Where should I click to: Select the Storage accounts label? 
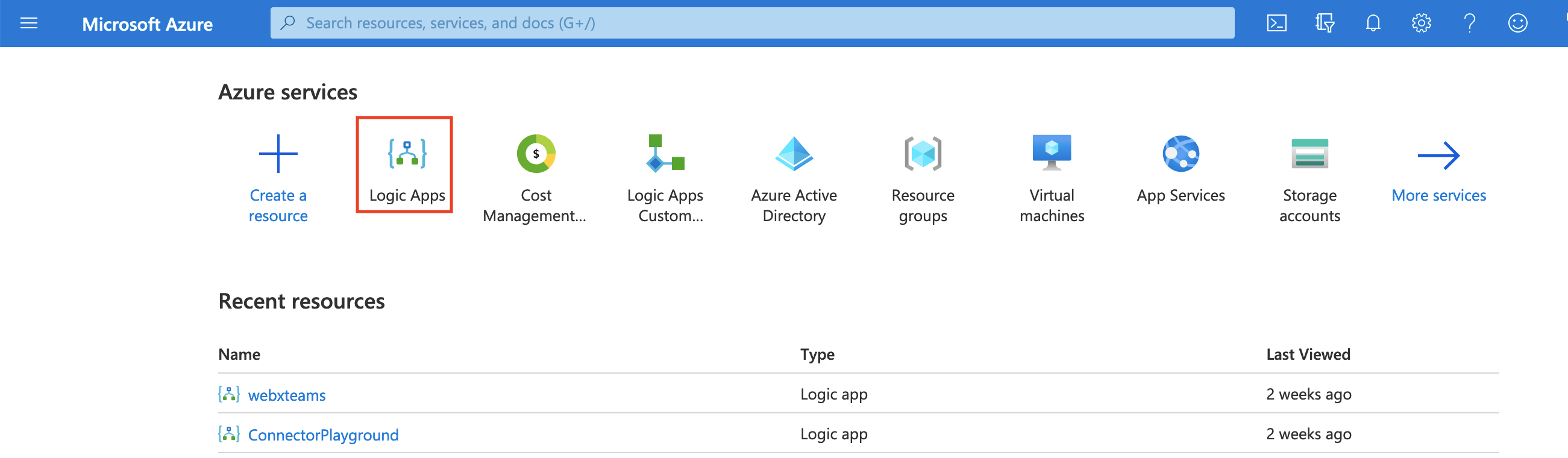(1310, 205)
